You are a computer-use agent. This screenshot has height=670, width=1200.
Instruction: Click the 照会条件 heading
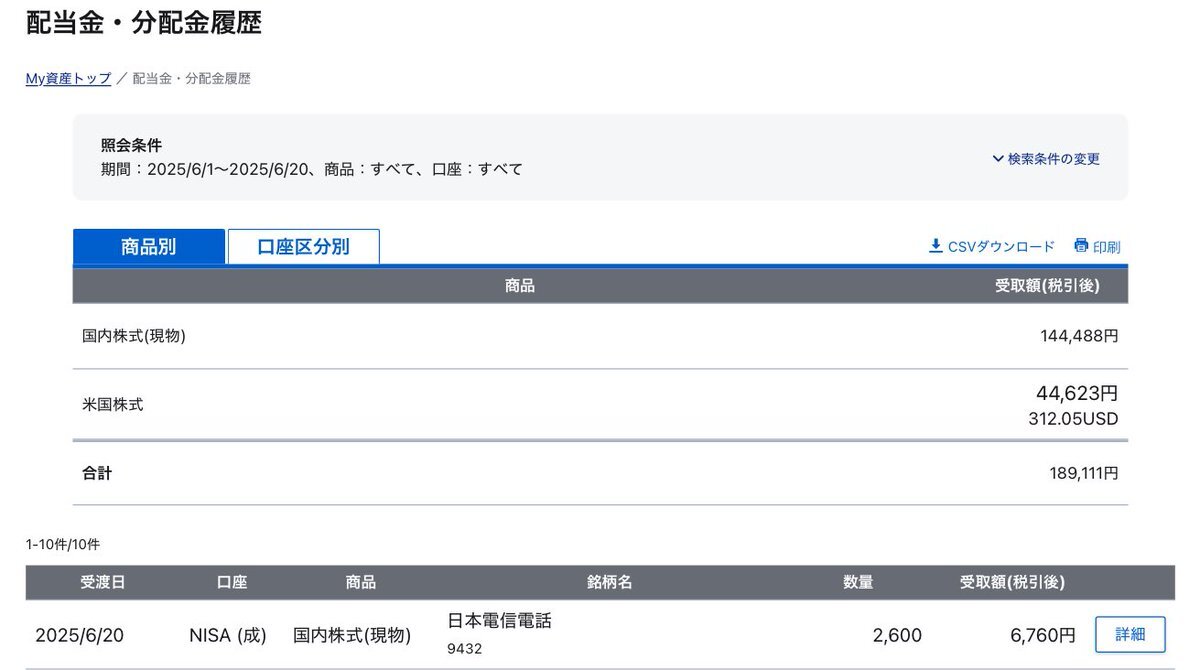131,145
